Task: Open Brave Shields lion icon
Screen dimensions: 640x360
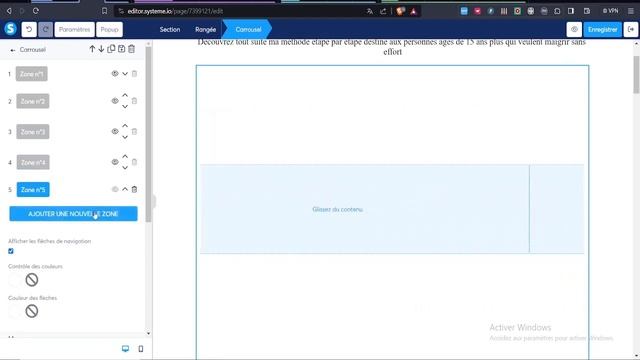Action: (400, 11)
